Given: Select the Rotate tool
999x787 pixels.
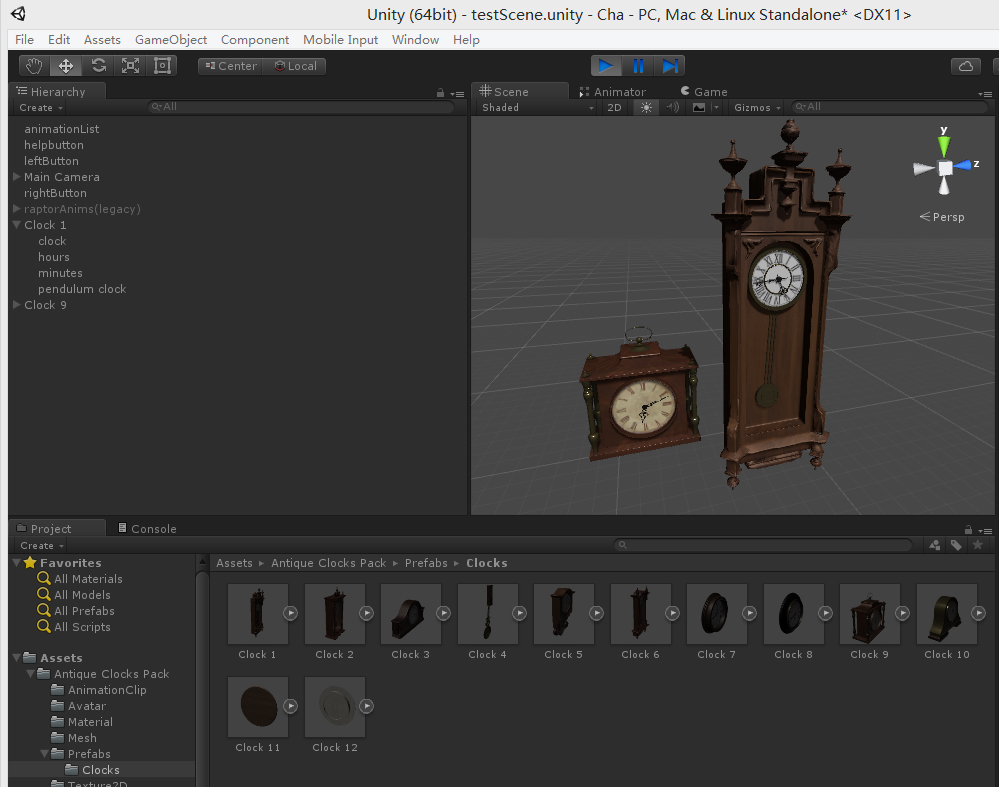Looking at the screenshot, I should [x=98, y=65].
